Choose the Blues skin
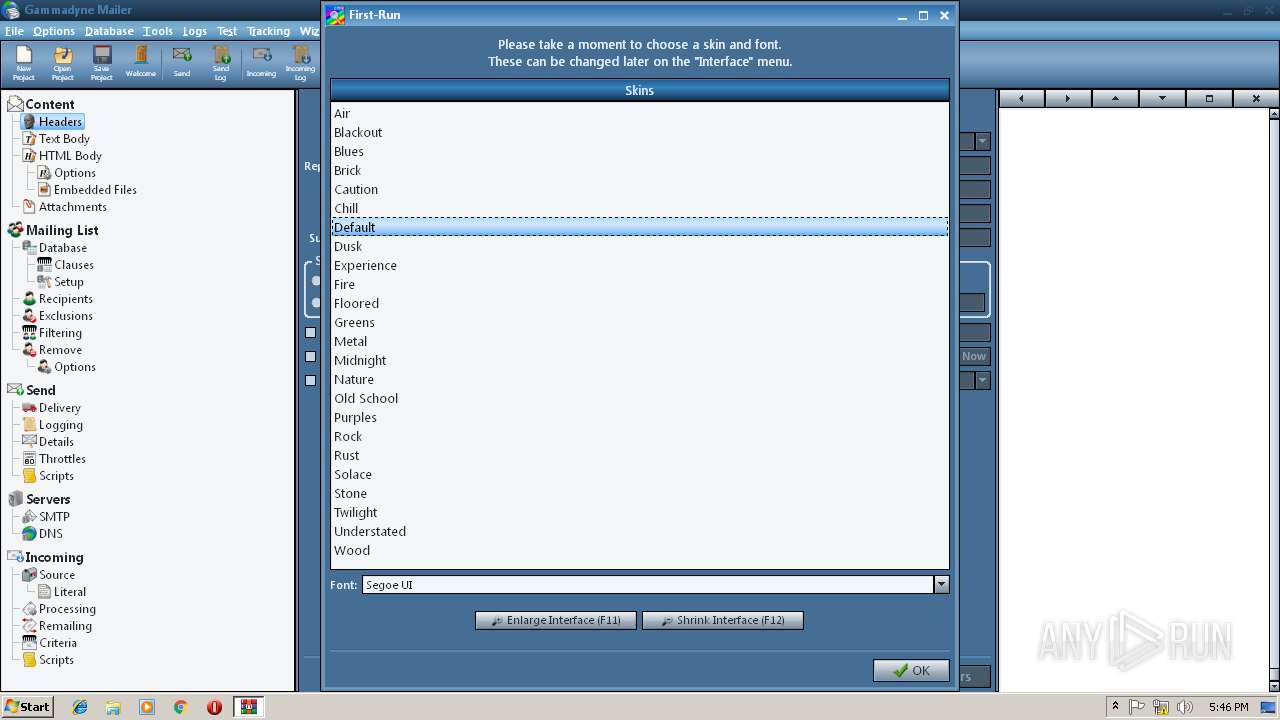The image size is (1280, 720). (640, 152)
